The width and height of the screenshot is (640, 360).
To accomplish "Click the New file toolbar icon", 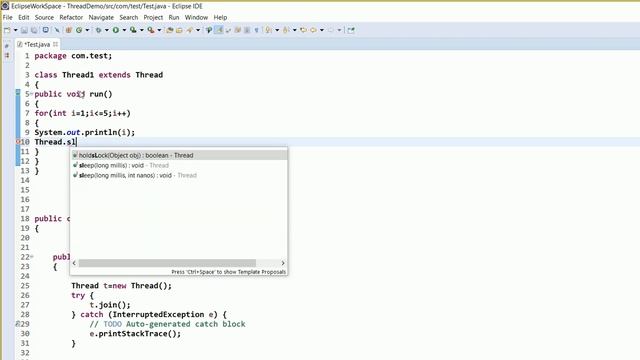I will 7,30.
